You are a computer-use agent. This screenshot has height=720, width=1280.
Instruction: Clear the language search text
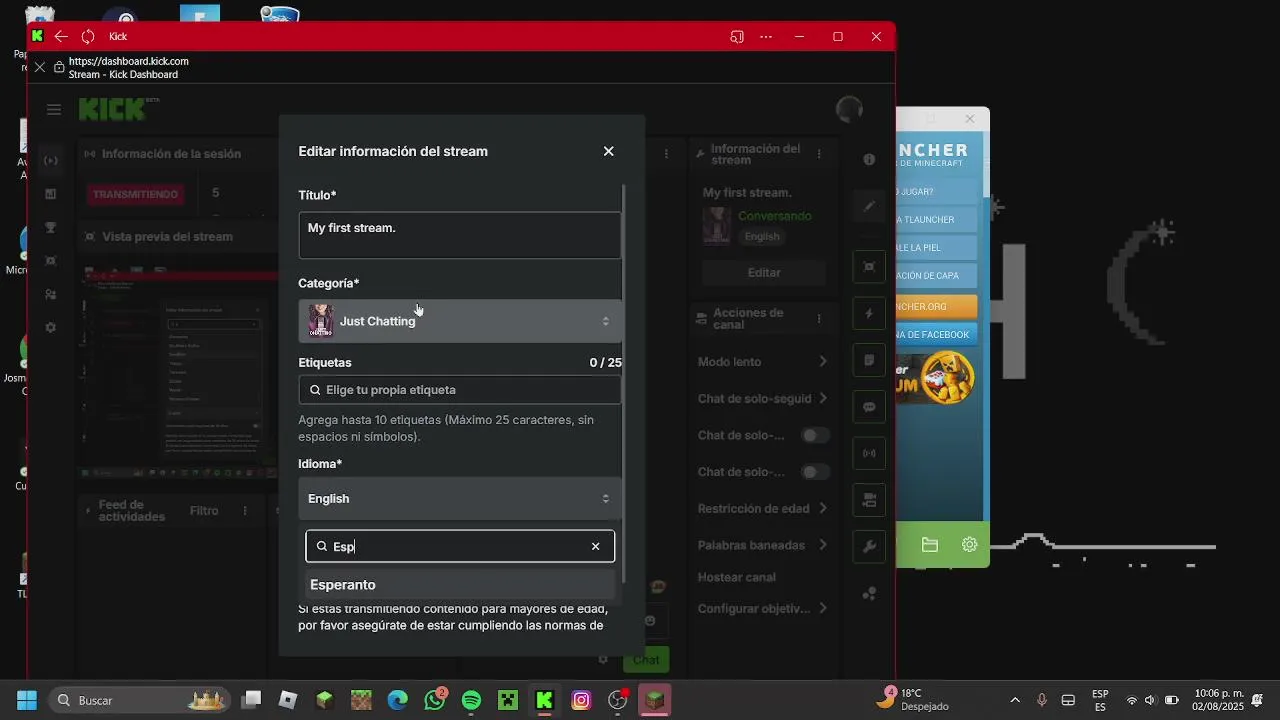tap(596, 546)
